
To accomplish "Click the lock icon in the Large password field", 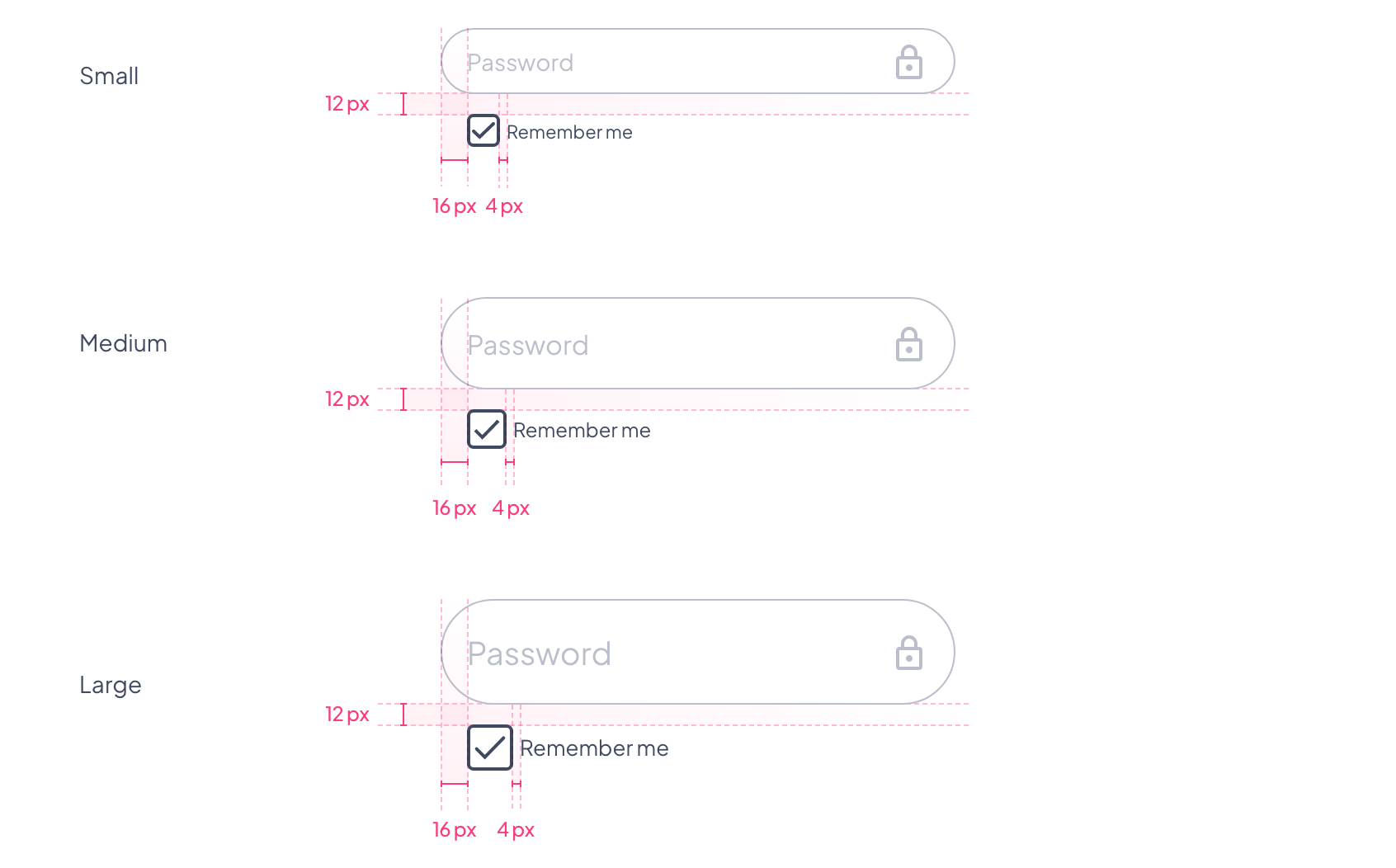I will tap(908, 653).
